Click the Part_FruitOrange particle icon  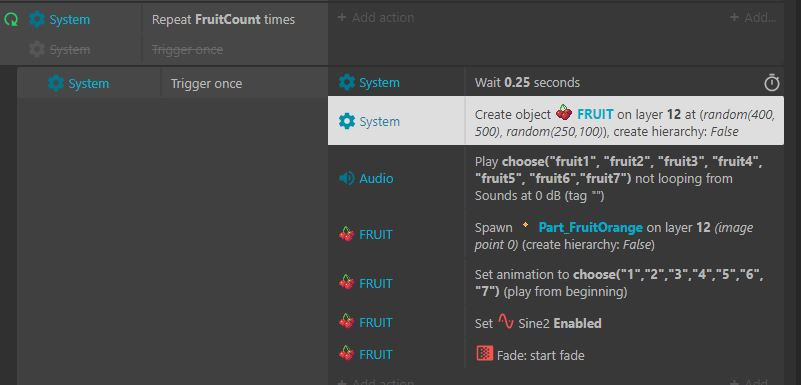click(525, 225)
